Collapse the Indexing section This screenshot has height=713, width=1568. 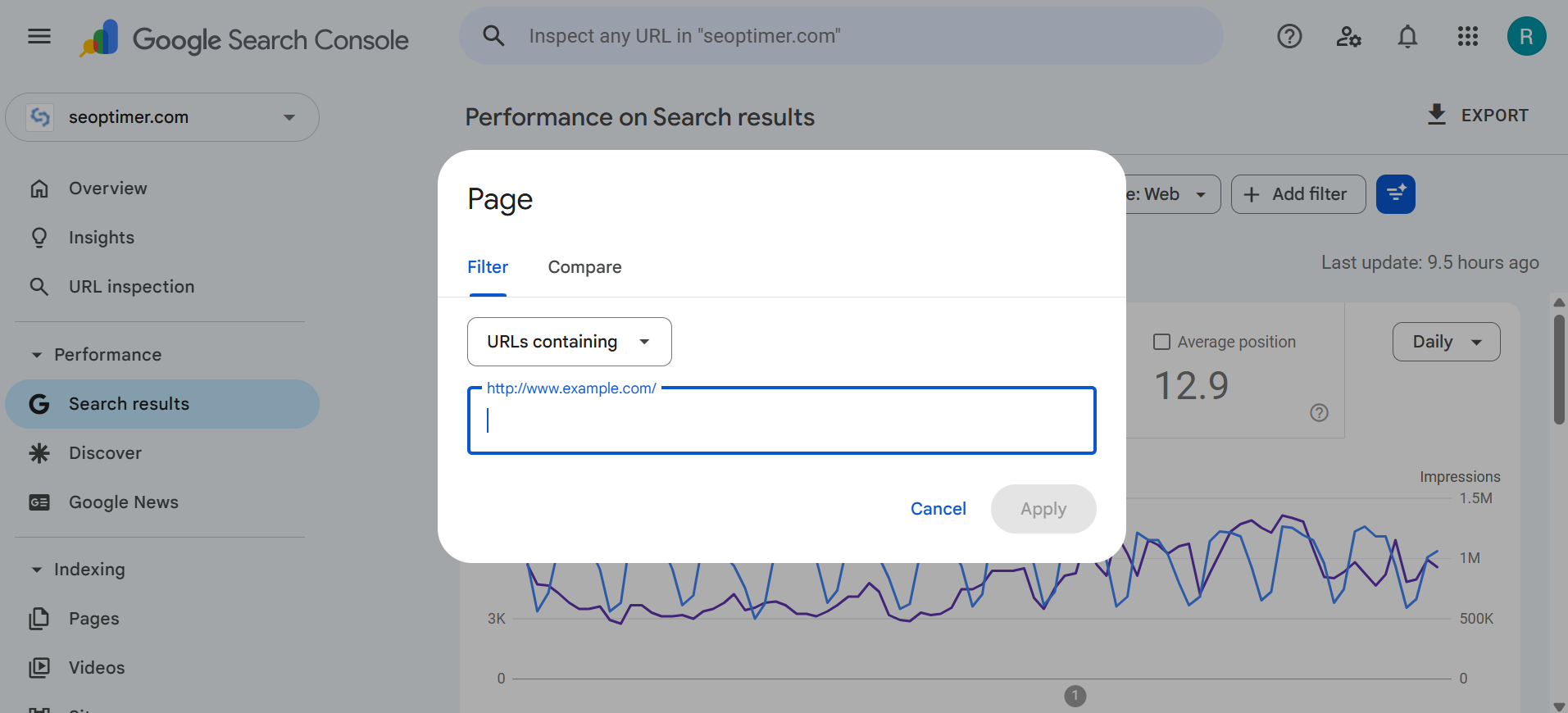36,570
